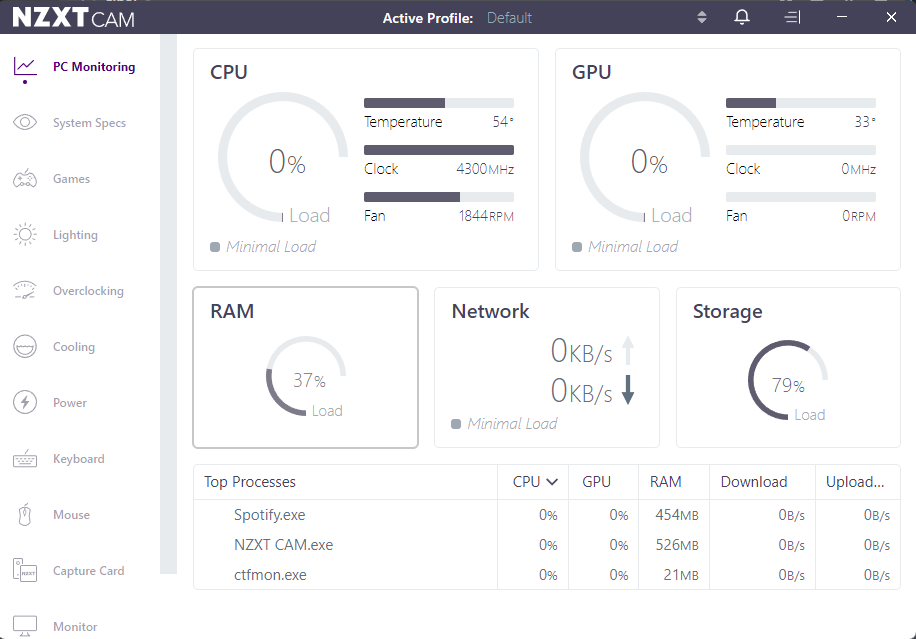
Task: Open Games via the gamepad icon
Action: [x=25, y=179]
